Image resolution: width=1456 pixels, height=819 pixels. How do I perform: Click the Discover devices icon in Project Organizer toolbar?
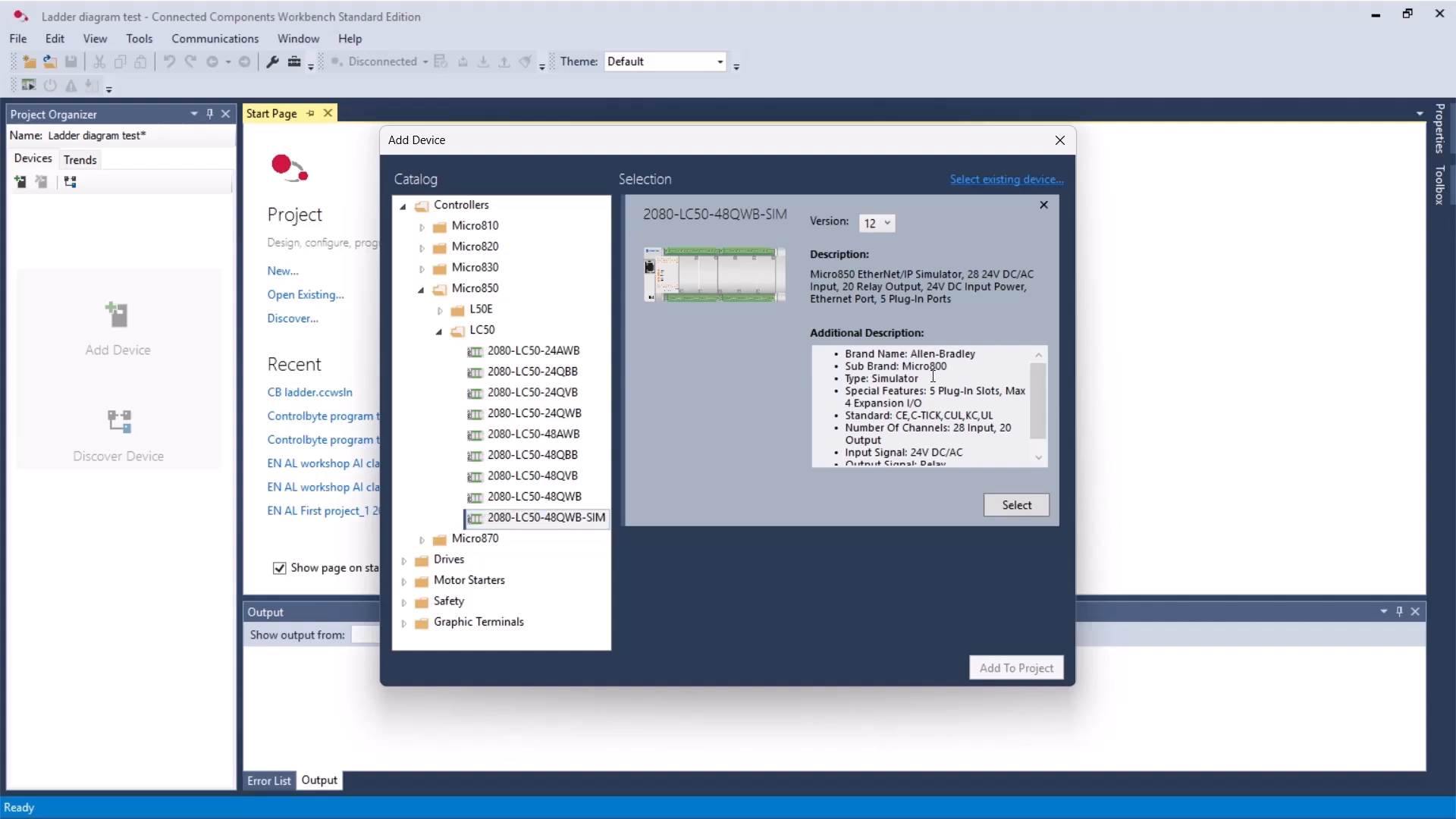pos(70,181)
